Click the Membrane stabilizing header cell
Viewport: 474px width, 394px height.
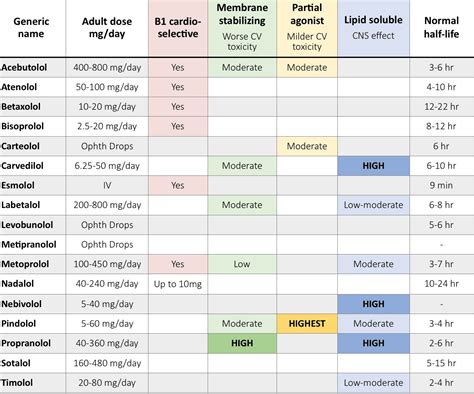[x=242, y=28]
